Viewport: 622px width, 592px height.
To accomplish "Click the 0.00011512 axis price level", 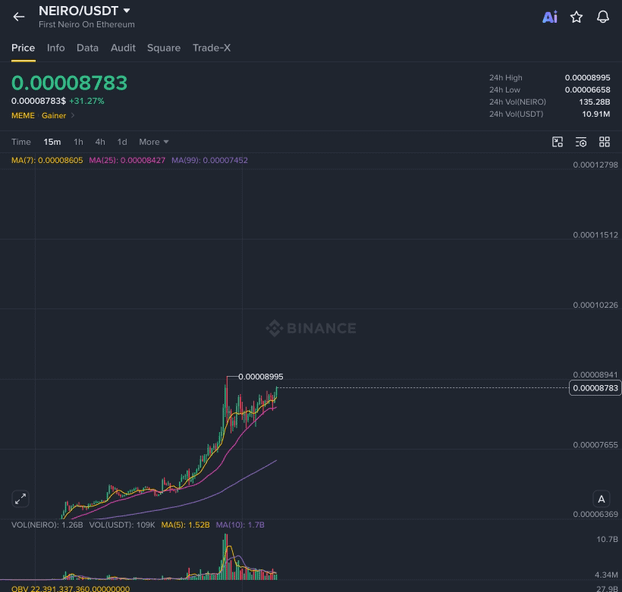I will [595, 235].
